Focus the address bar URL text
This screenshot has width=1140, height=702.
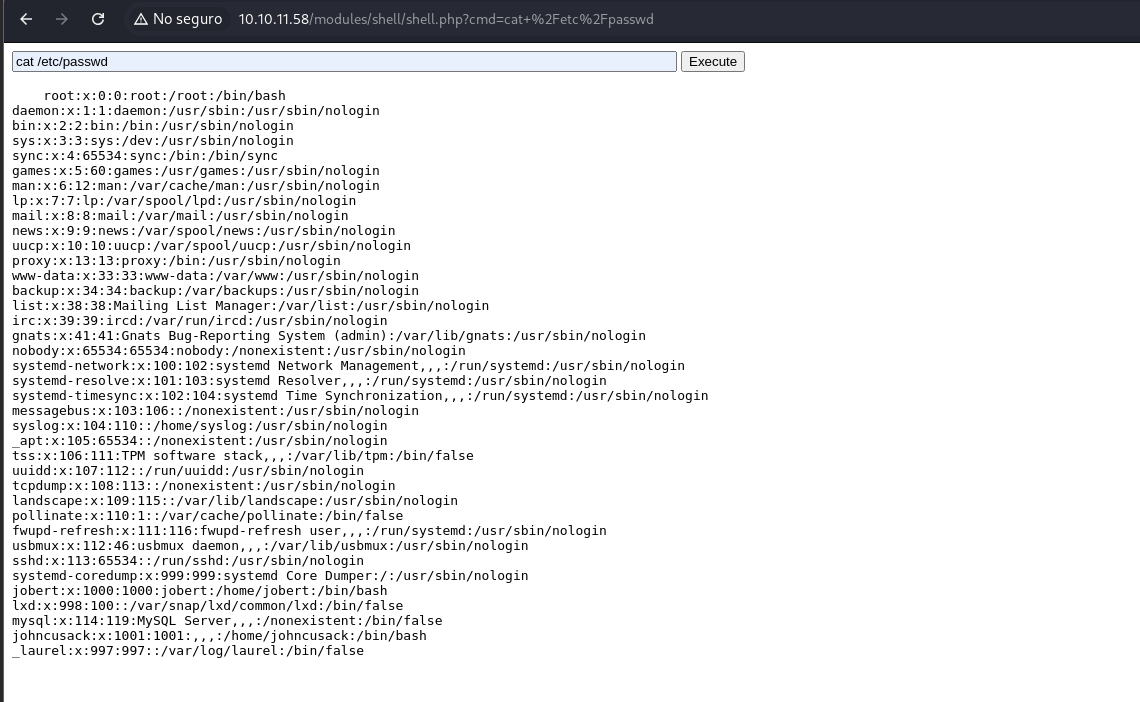coord(446,19)
